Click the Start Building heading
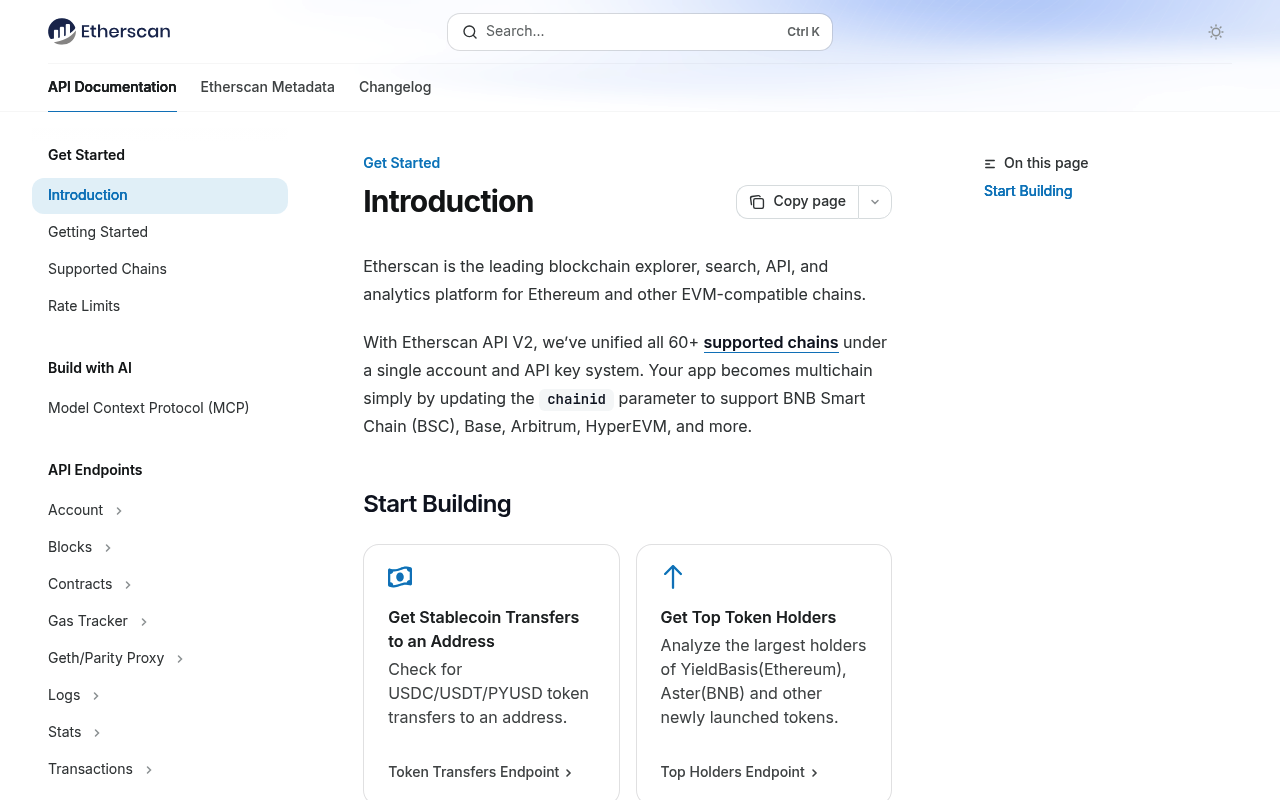The height and width of the screenshot is (800, 1280). tap(437, 504)
